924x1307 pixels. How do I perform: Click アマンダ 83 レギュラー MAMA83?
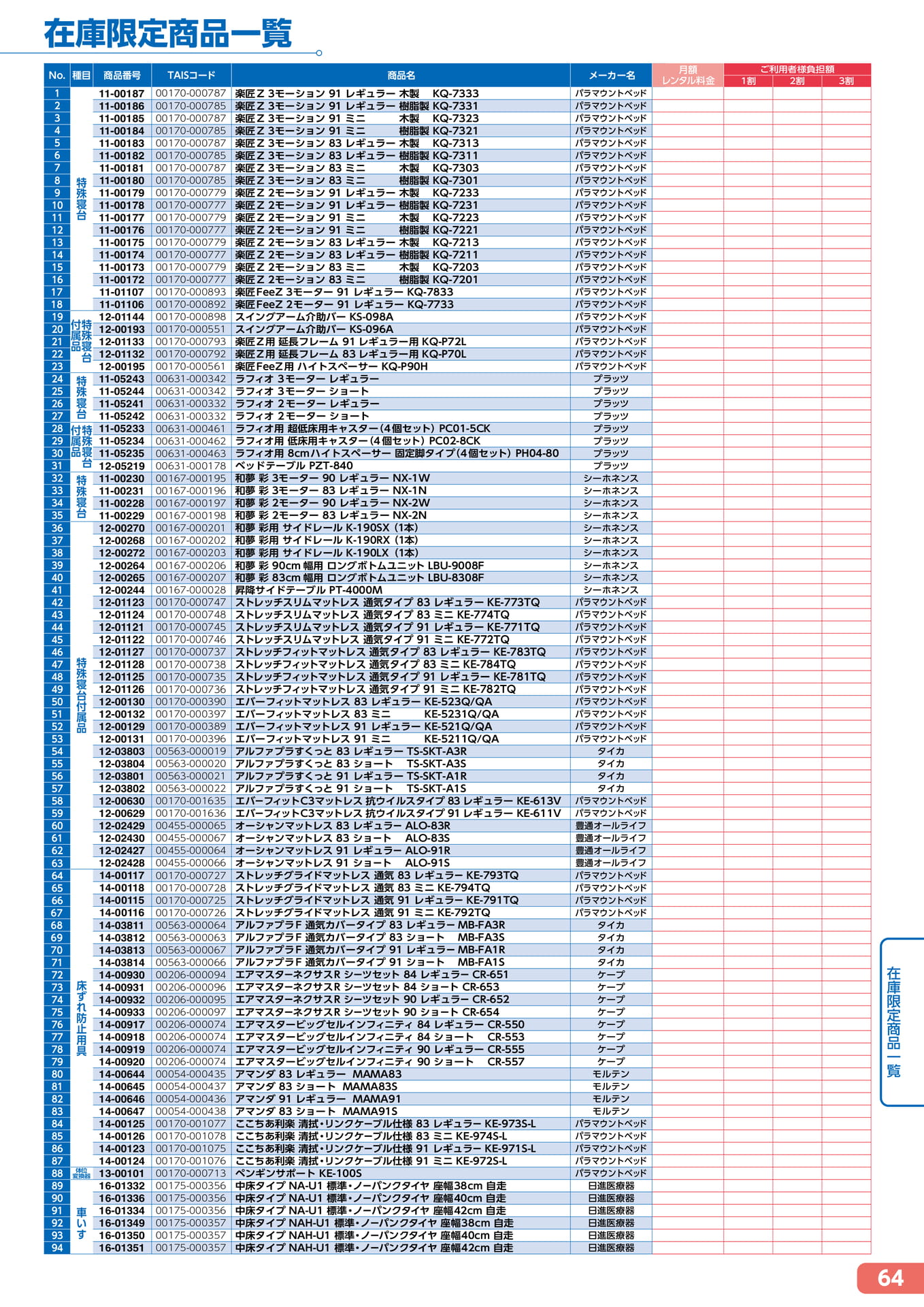[318, 1074]
